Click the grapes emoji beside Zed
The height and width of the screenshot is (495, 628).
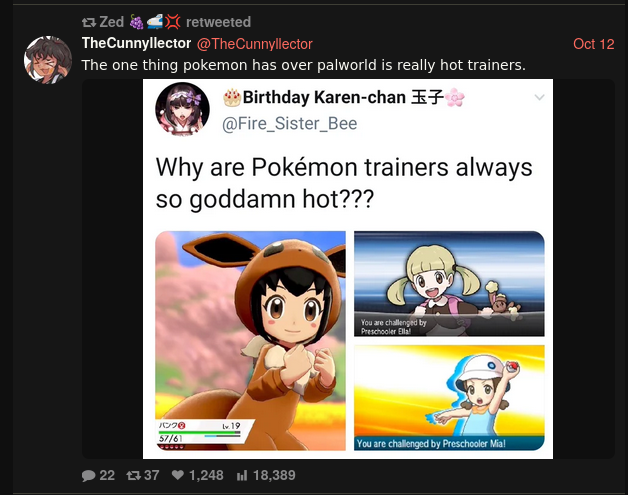[x=136, y=22]
